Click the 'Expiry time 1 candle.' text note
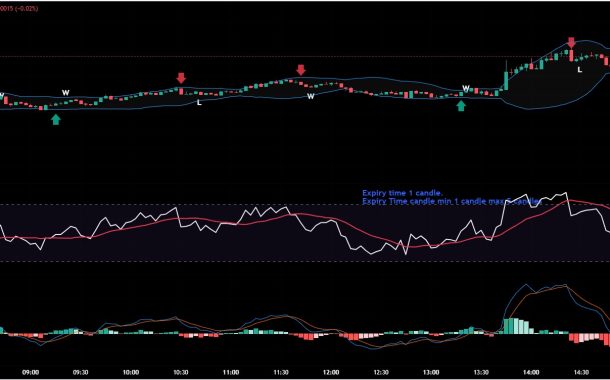 (x=402, y=193)
